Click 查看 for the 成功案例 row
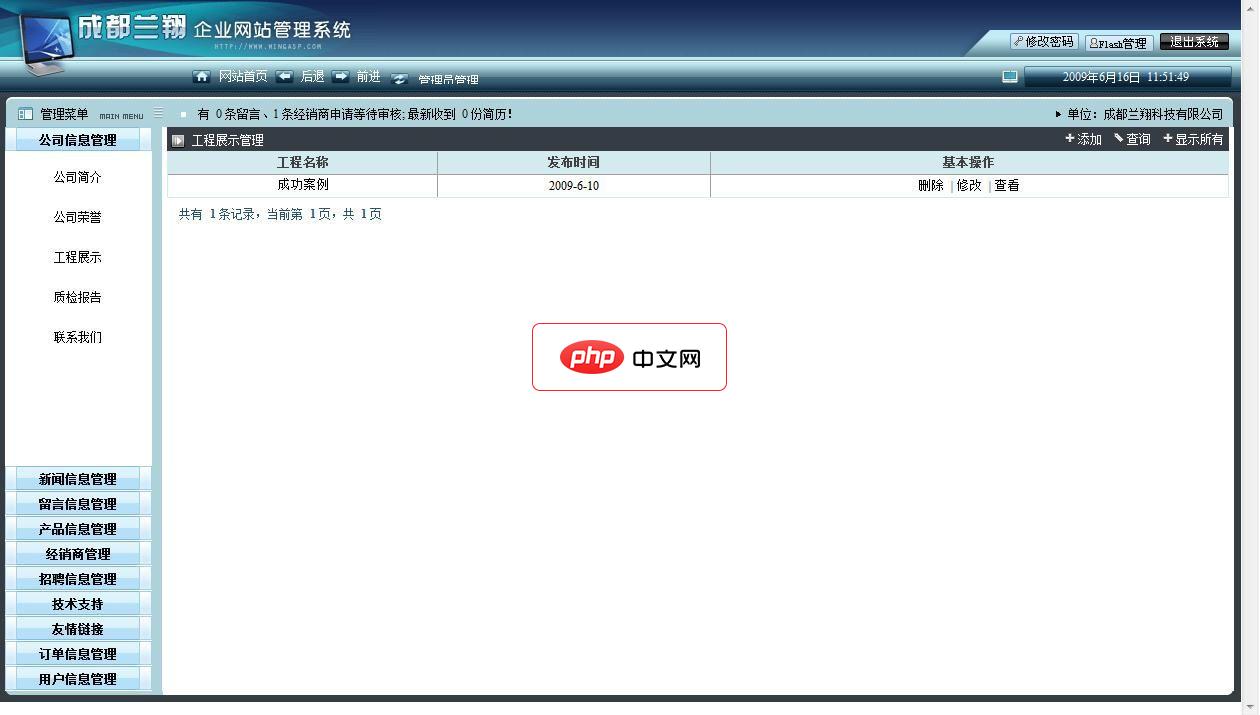This screenshot has width=1260, height=715. pyautogui.click(x=1007, y=186)
